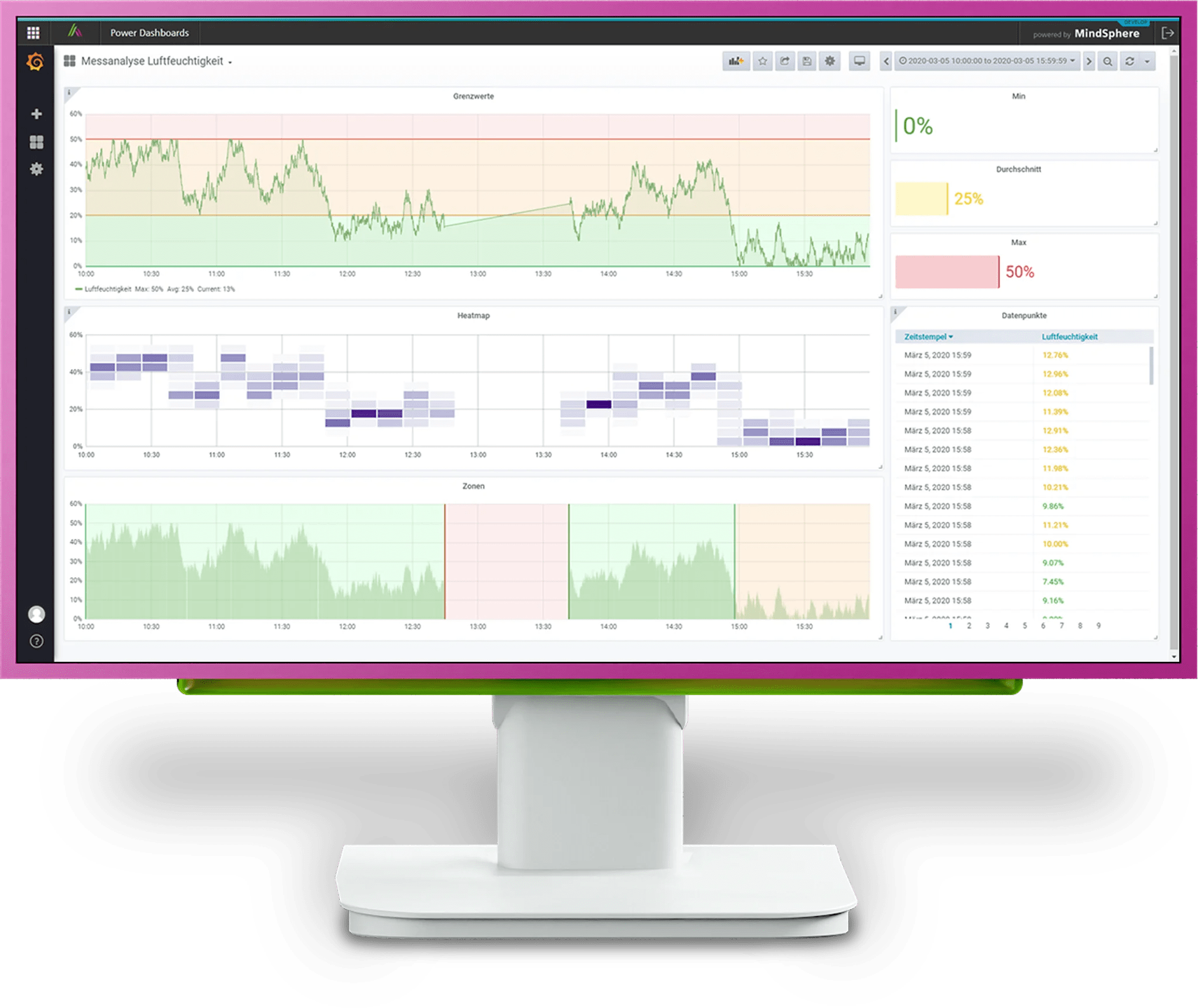
Task: Mark the dashboard as favorite with the star icon
Action: (762, 61)
